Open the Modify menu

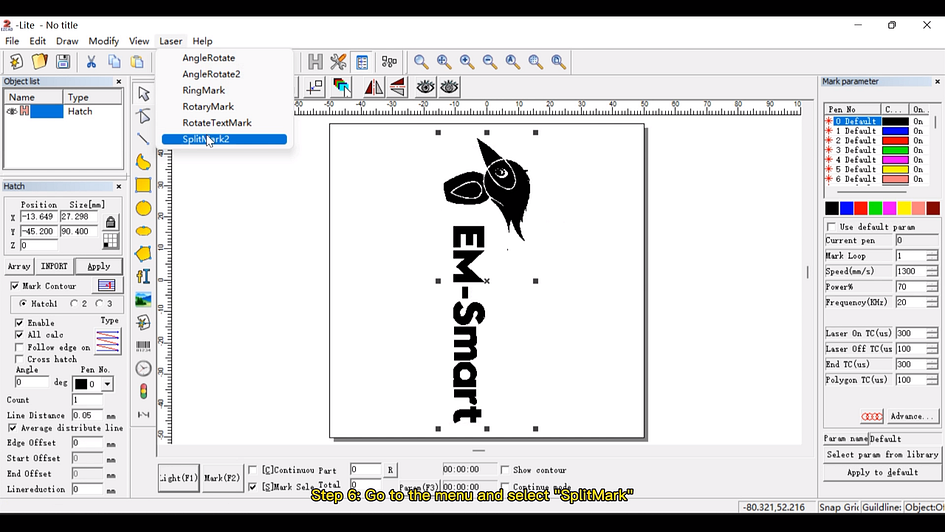pyautogui.click(x=104, y=42)
